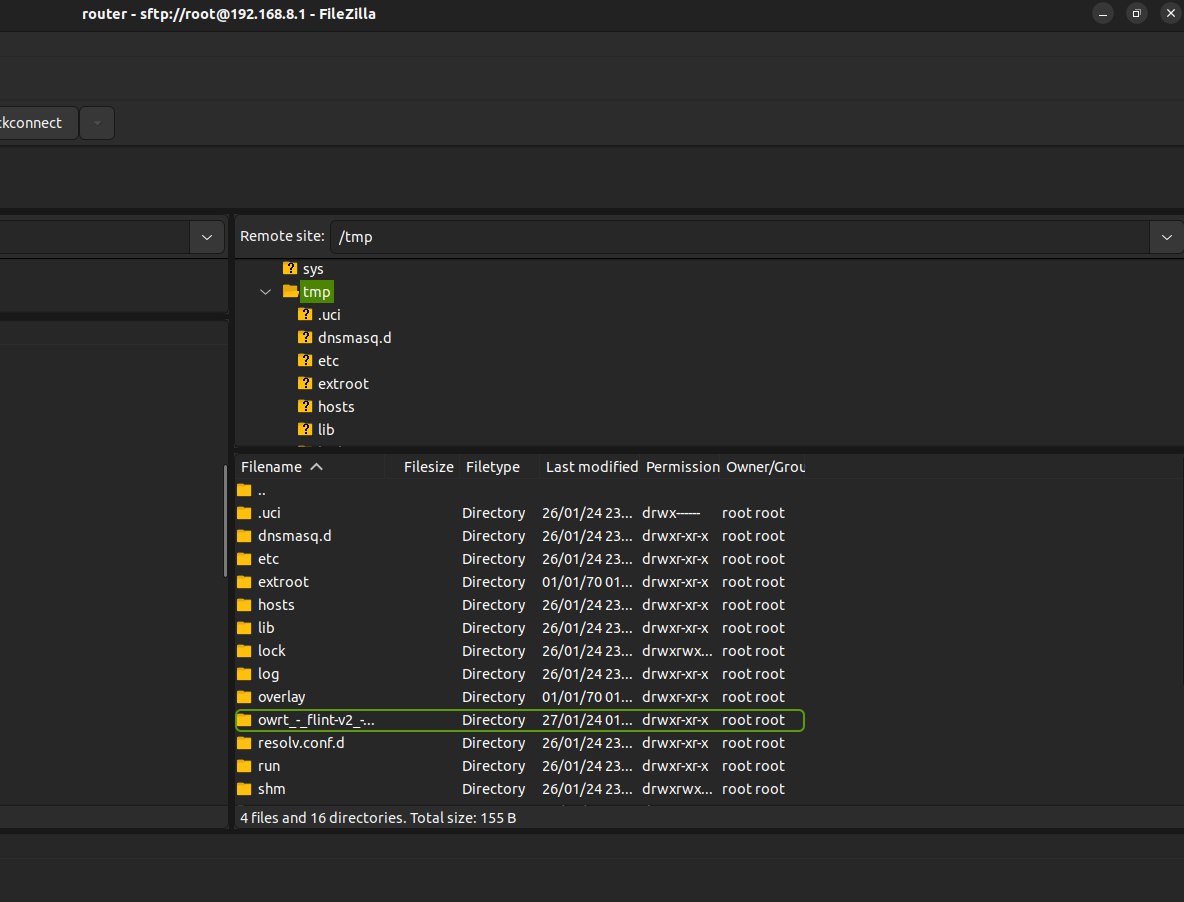Select the sys folder icon in tree

290,269
